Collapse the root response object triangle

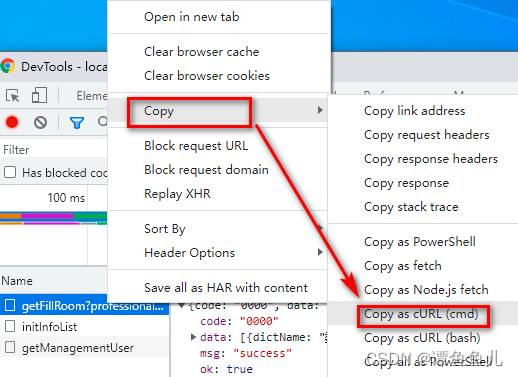(x=182, y=305)
